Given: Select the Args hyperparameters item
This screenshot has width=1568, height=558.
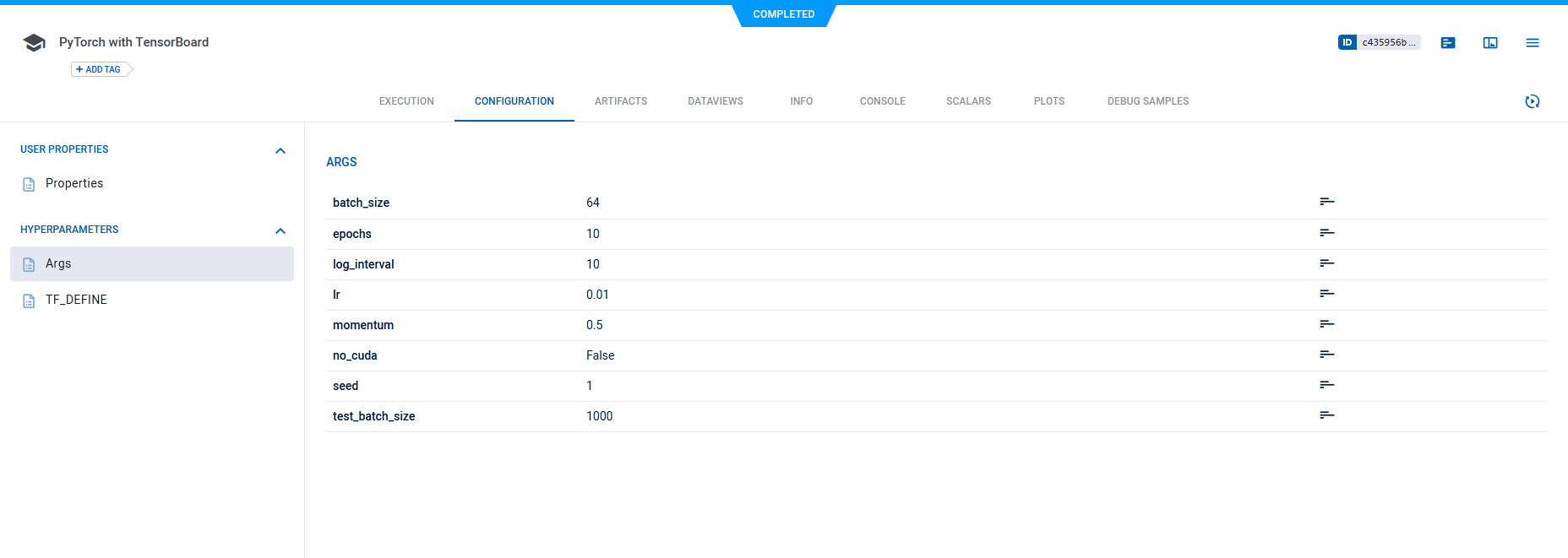Looking at the screenshot, I should point(58,263).
